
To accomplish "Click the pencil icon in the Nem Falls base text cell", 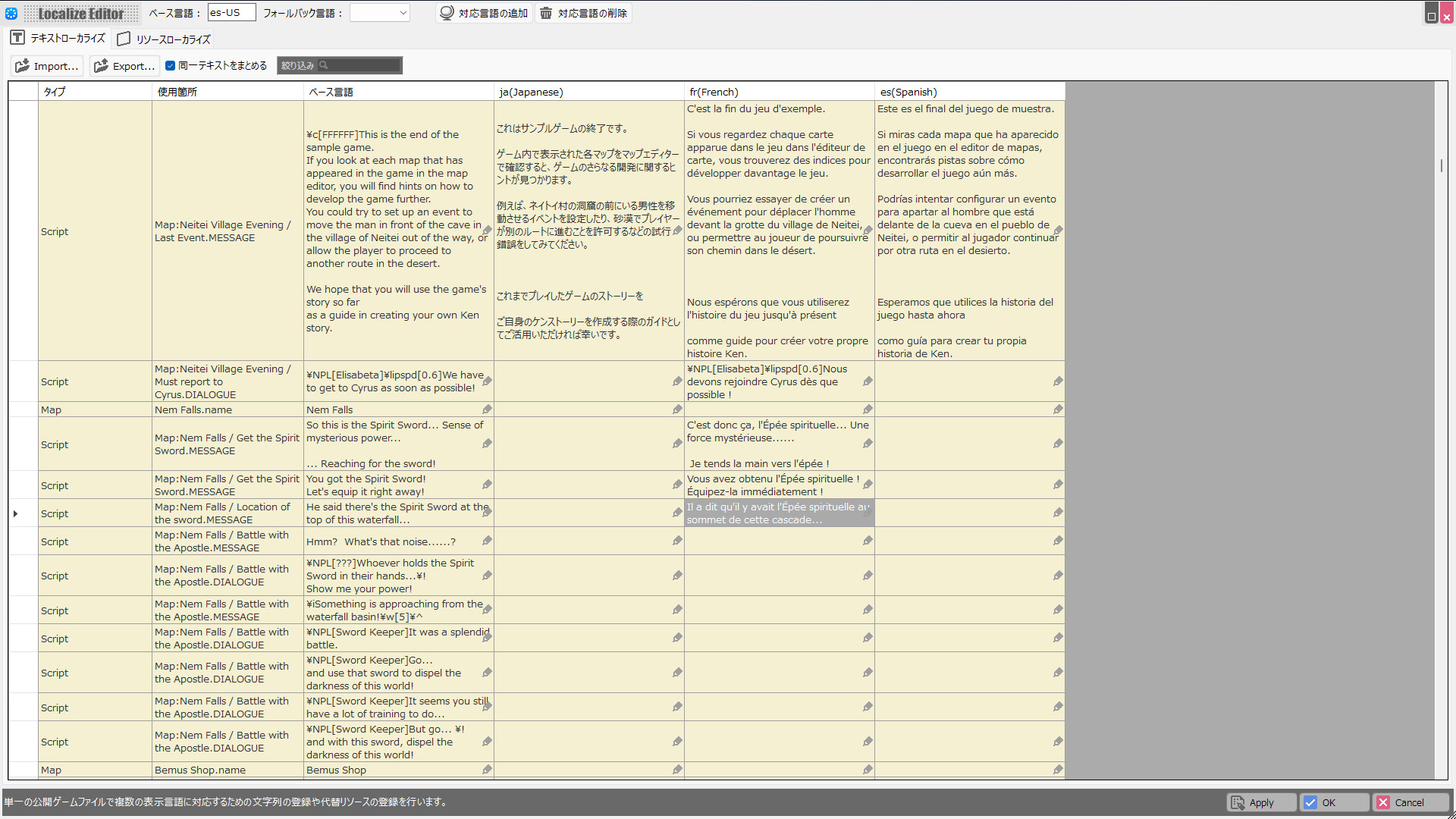I will tap(487, 409).
